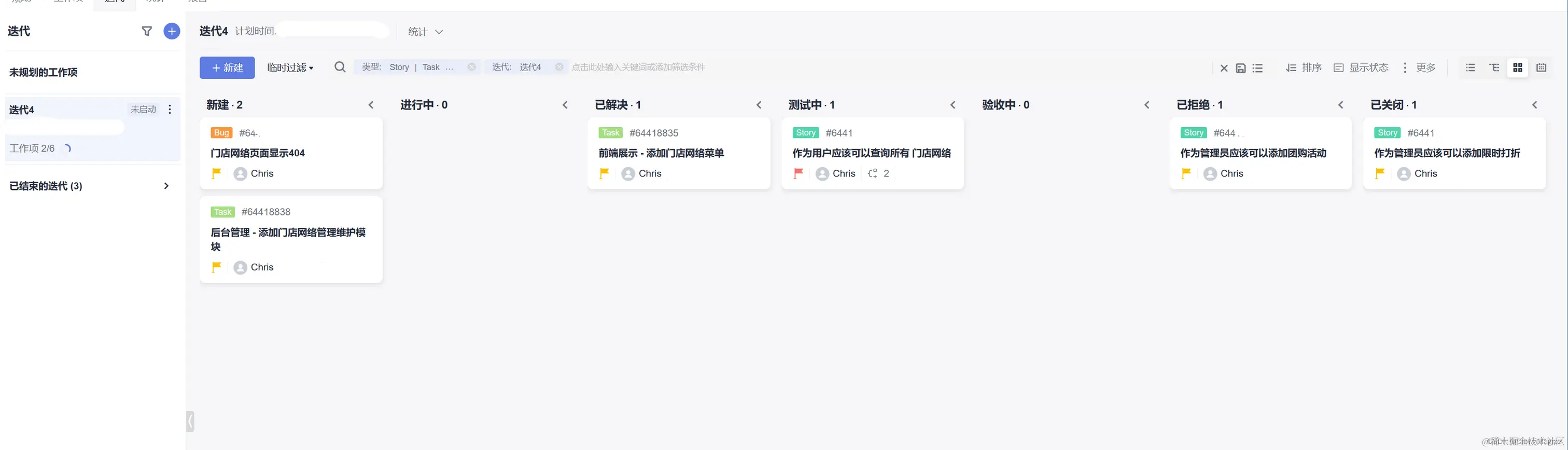Screen dimensions: 1568x450
Task: Click the yellow priority flag on 前端展示 card
Action: tap(604, 173)
